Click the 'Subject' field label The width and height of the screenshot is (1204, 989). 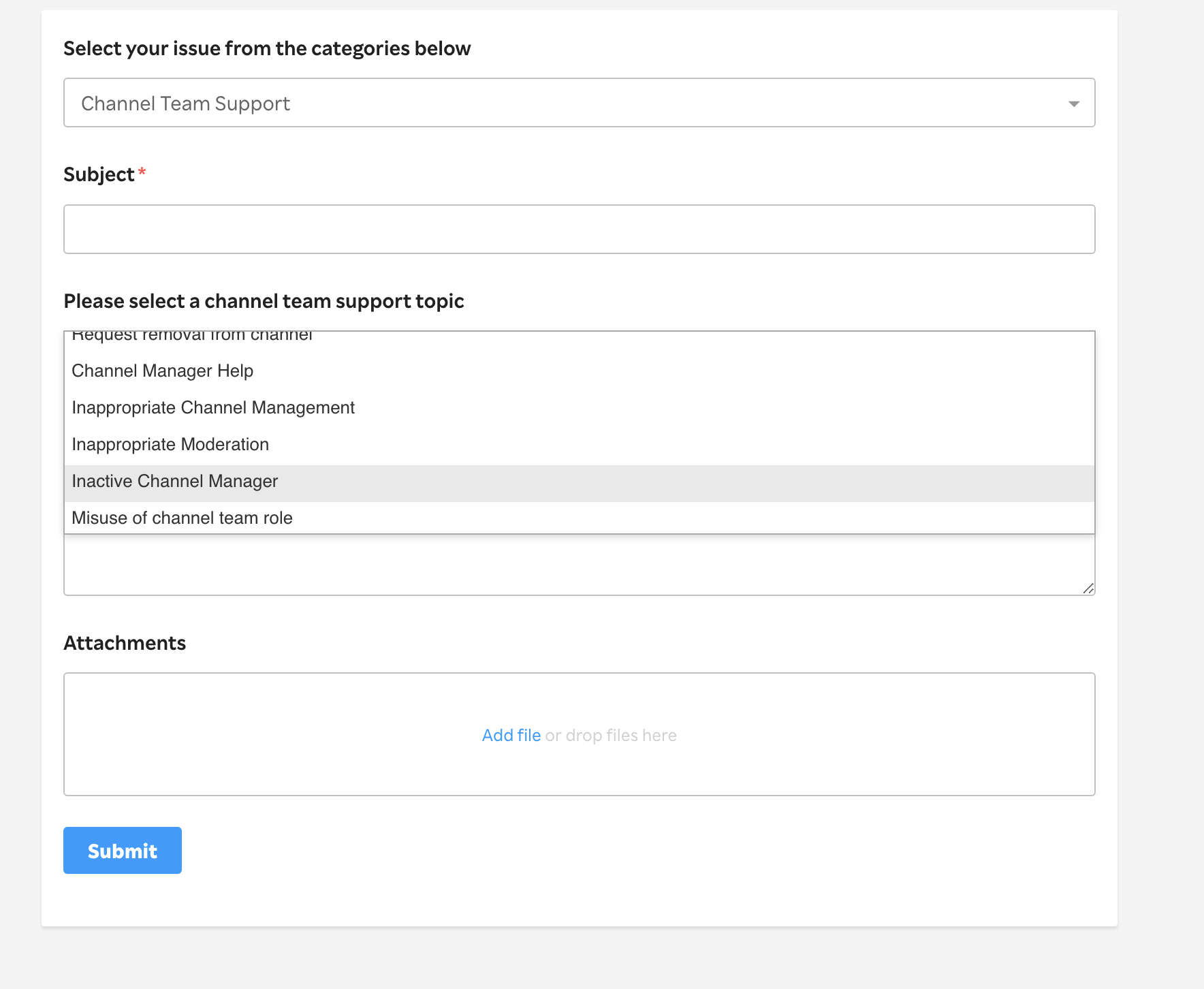(x=99, y=174)
